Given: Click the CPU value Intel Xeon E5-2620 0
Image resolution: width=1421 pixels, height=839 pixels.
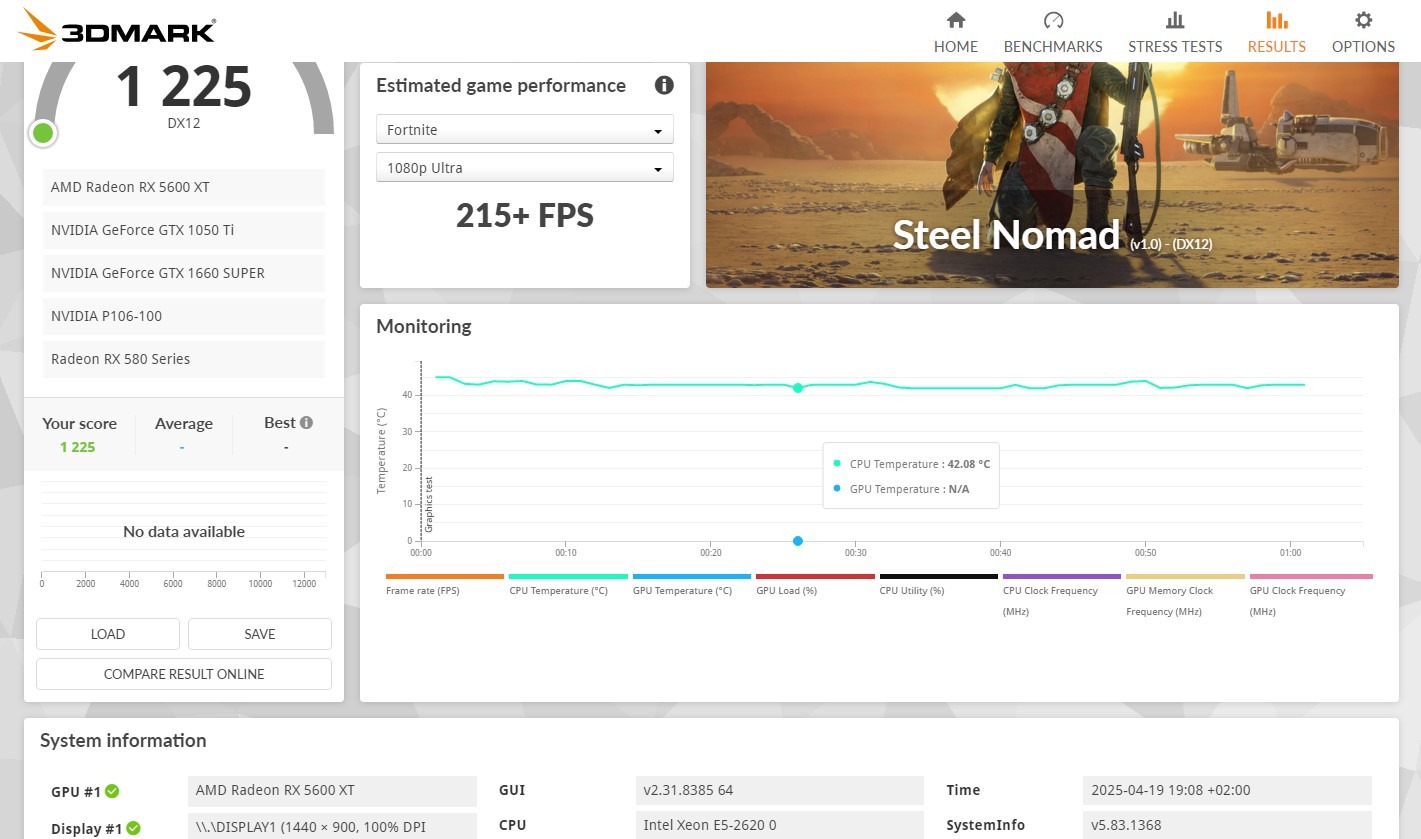Looking at the screenshot, I should click(x=780, y=825).
